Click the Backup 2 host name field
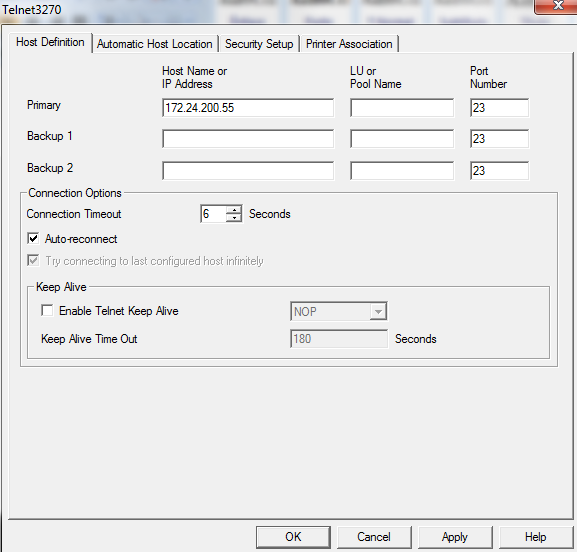The height and width of the screenshot is (552, 577). (248, 171)
